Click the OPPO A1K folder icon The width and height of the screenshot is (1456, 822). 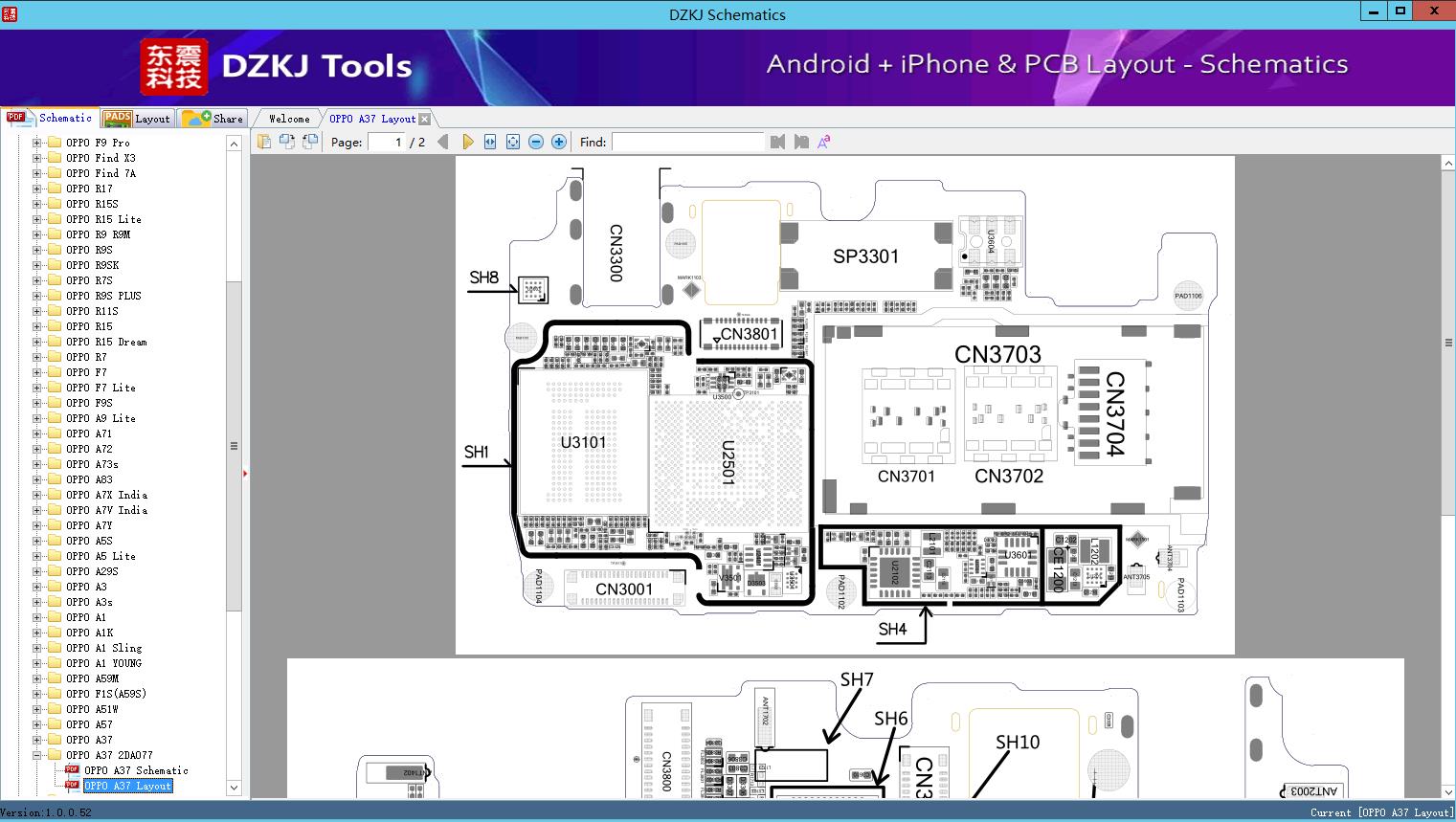pos(55,633)
